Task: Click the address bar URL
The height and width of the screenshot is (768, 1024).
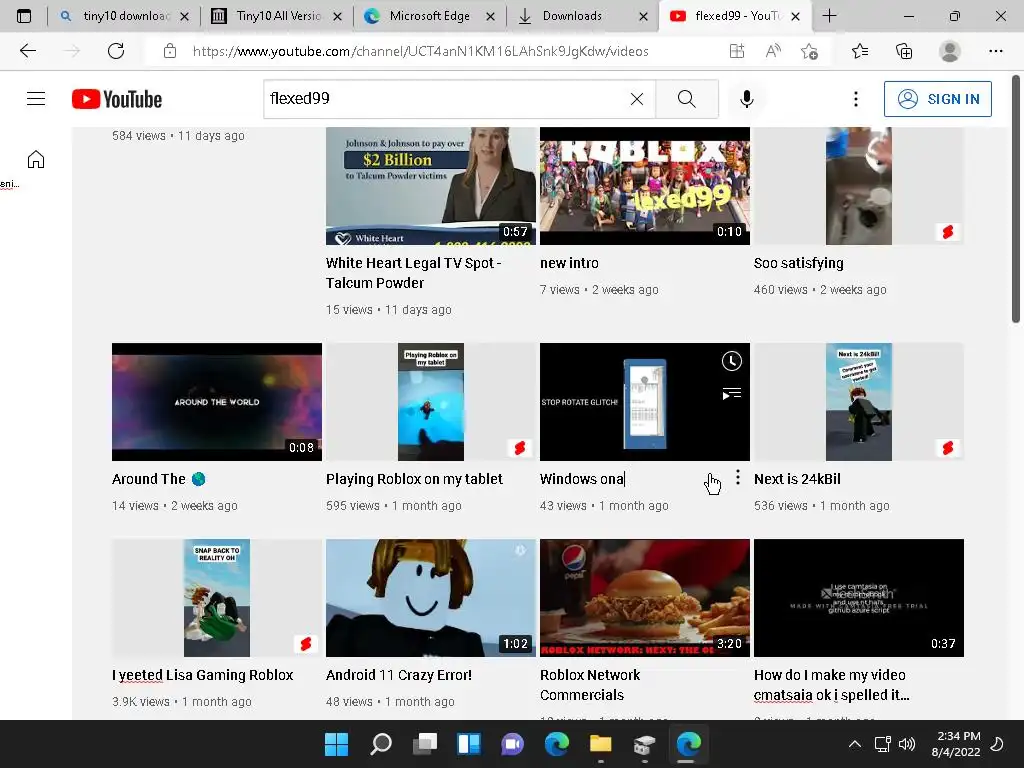Action: pyautogui.click(x=421, y=51)
